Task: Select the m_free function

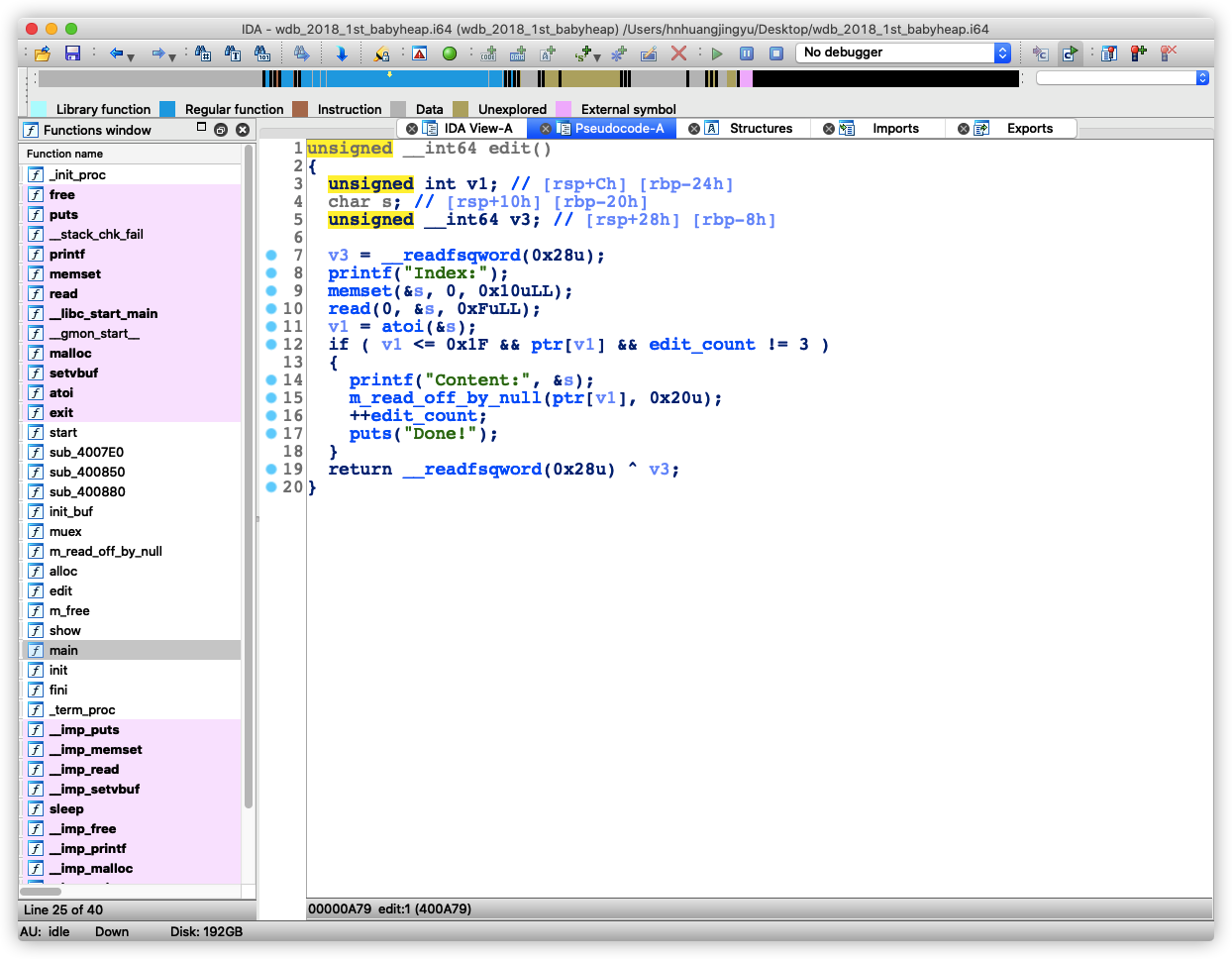Action: pyautogui.click(x=130, y=610)
